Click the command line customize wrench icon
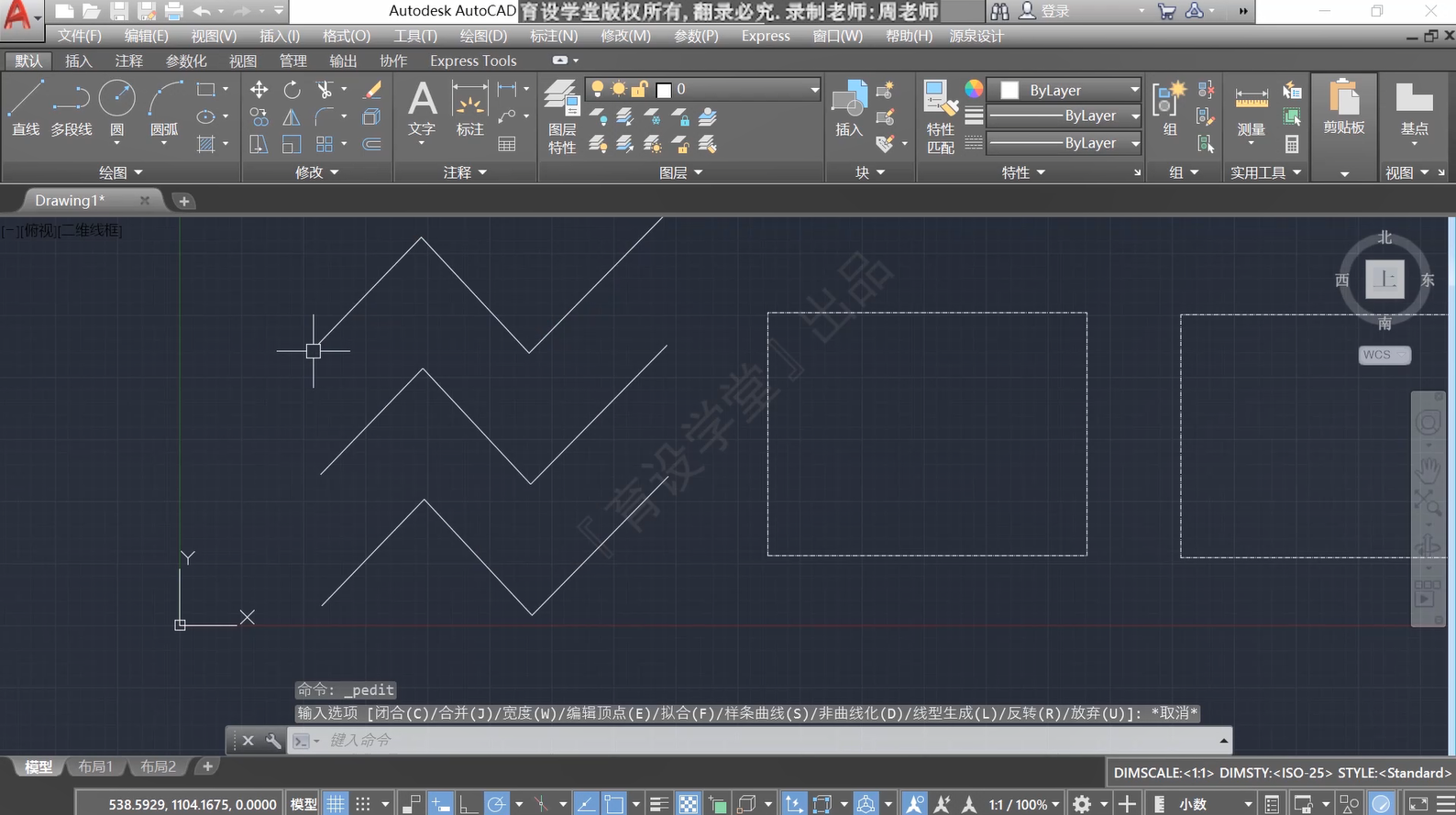This screenshot has width=1456, height=815. tap(273, 740)
